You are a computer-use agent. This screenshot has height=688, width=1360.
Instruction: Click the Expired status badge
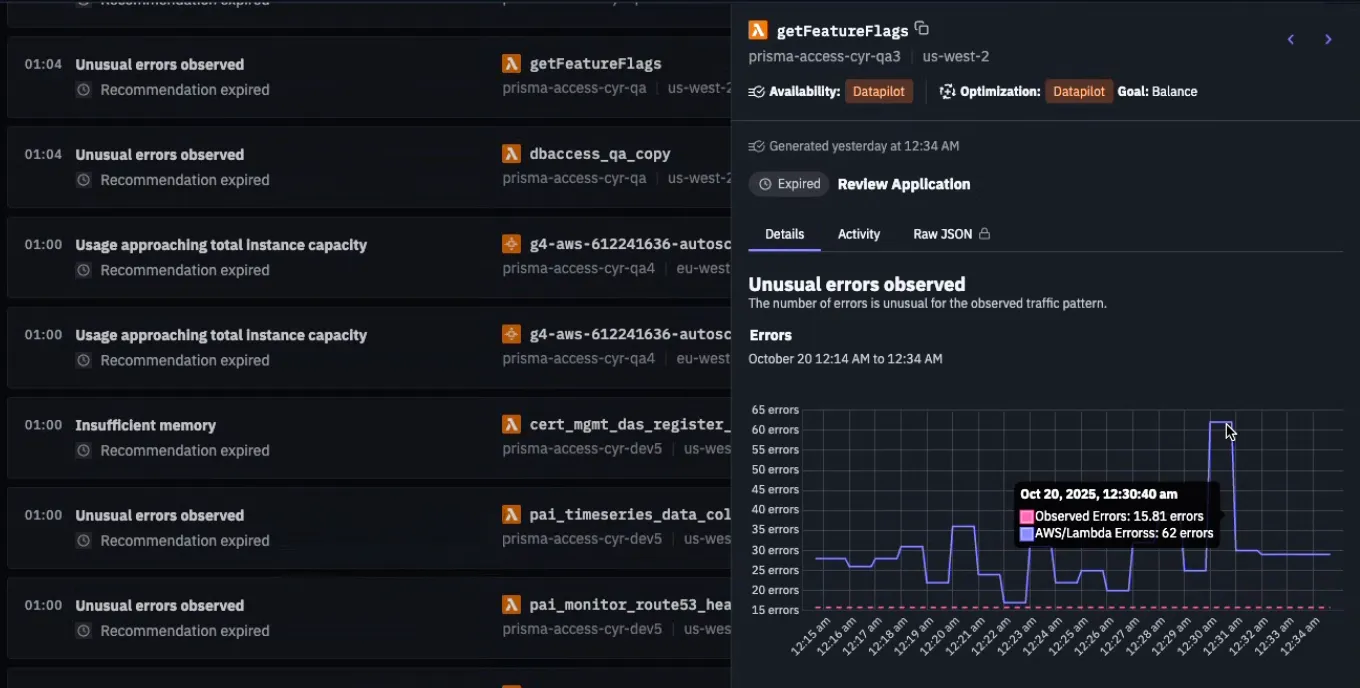coord(789,184)
